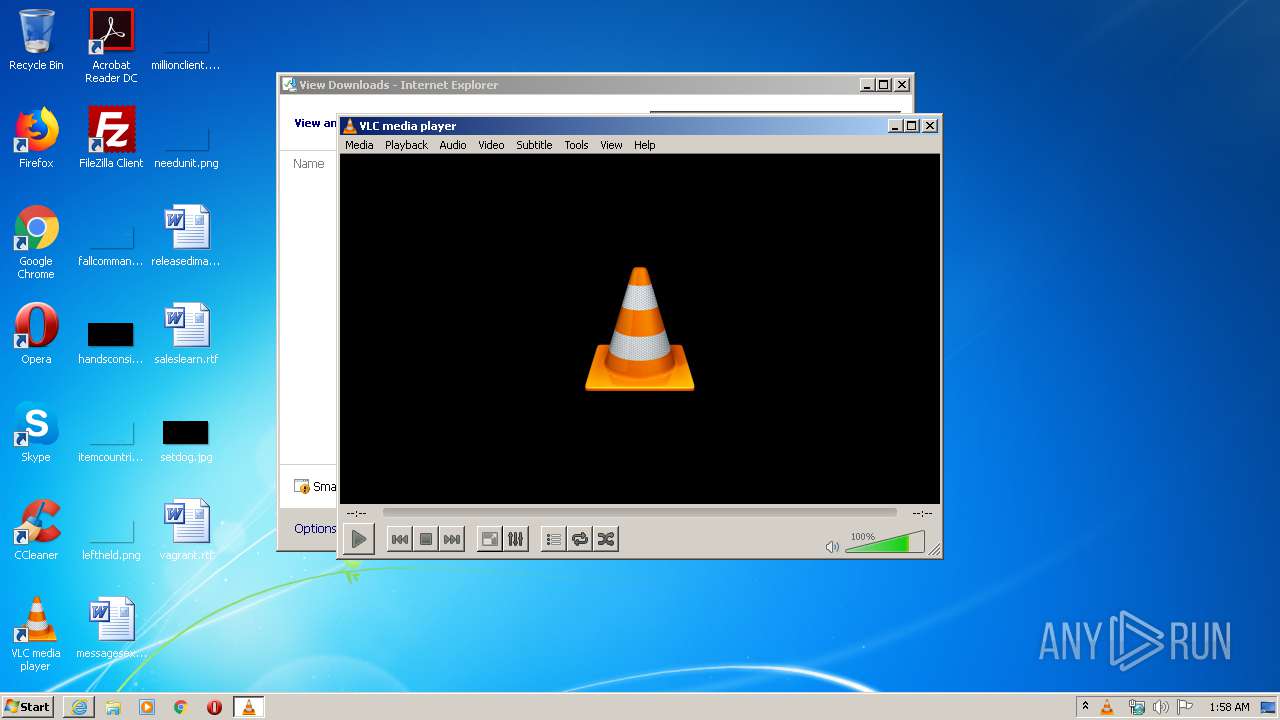Select vagrant.rtf desktop file

186,530
